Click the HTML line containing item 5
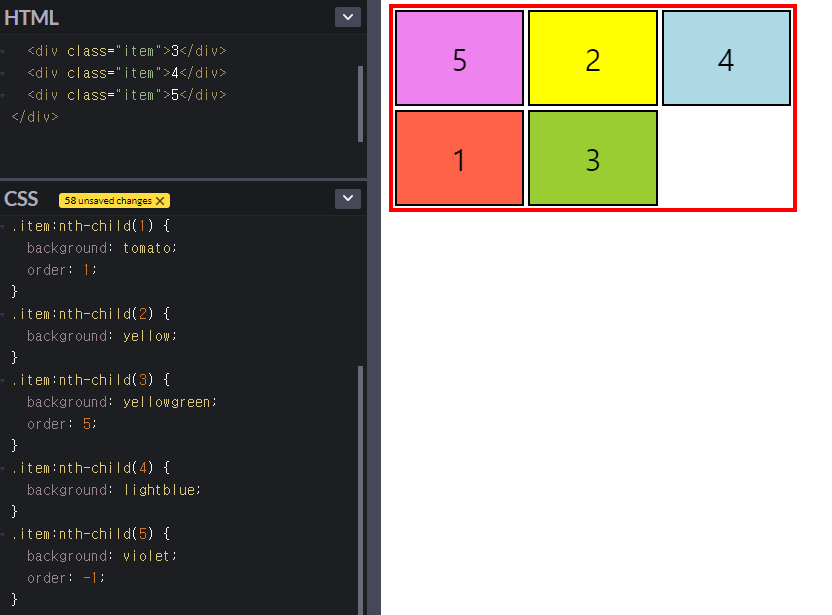Screen dimensions: 832x615 127,95
